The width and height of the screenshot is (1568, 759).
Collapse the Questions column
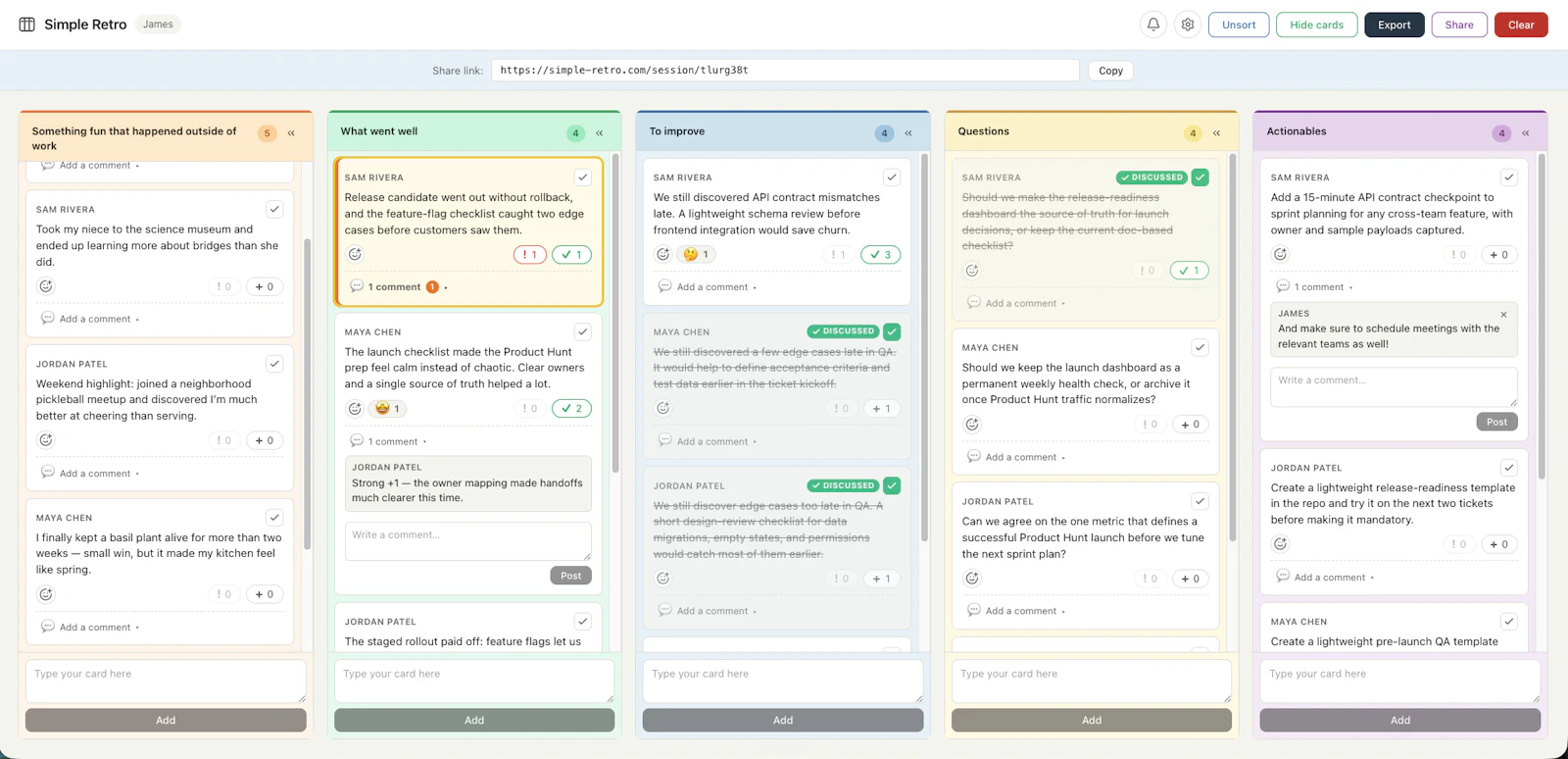click(1217, 133)
